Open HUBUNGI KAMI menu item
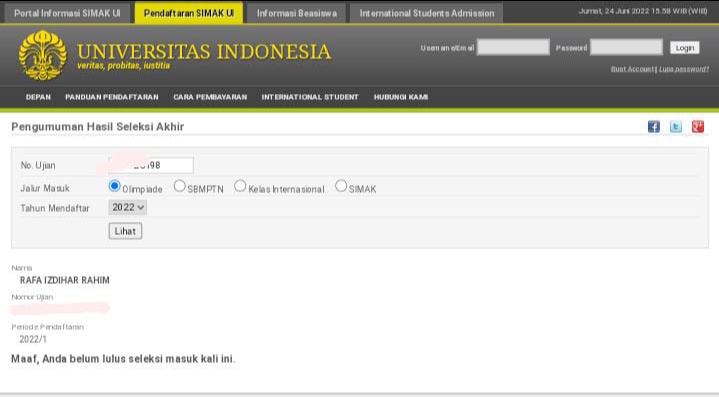Image resolution: width=719 pixels, height=397 pixels. [401, 97]
